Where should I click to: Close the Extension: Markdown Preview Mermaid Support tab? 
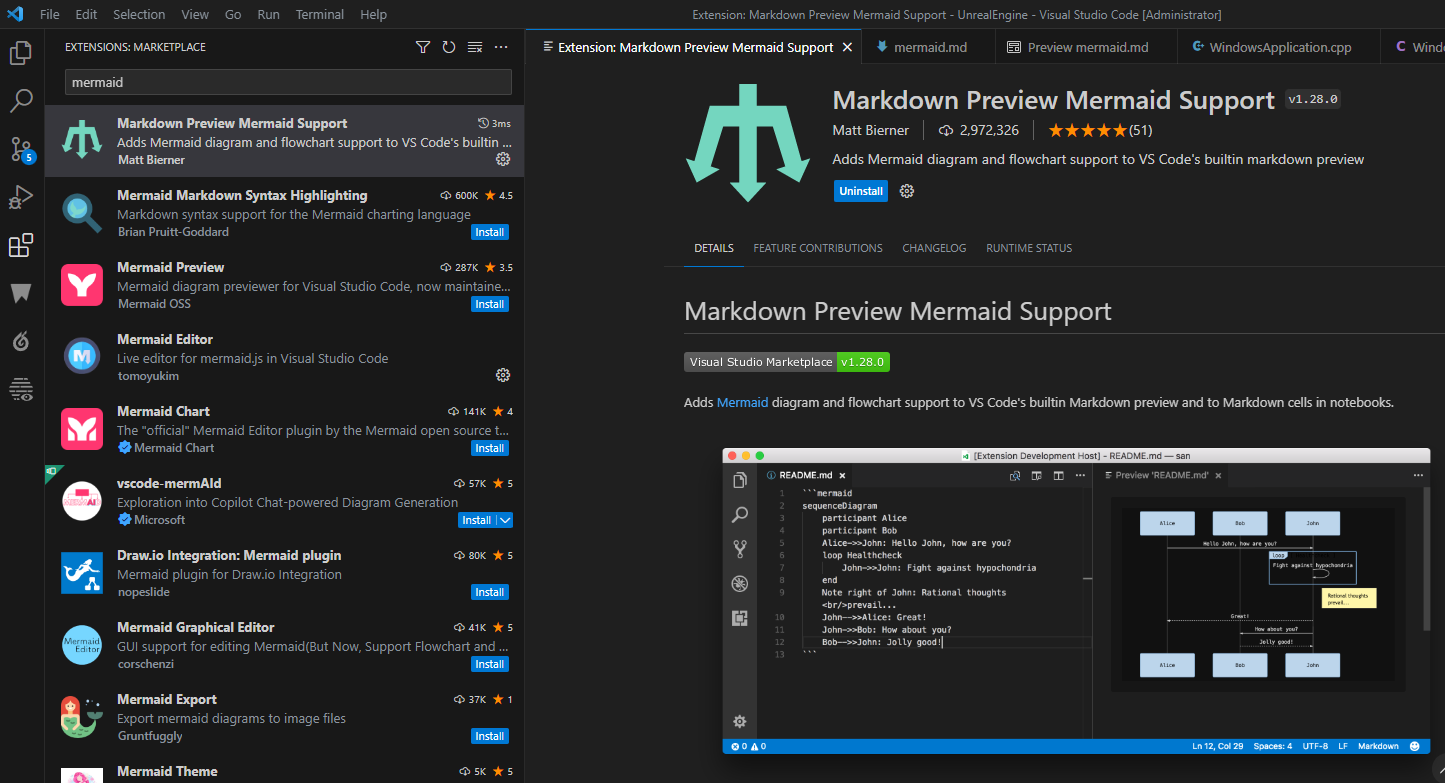[x=847, y=47]
